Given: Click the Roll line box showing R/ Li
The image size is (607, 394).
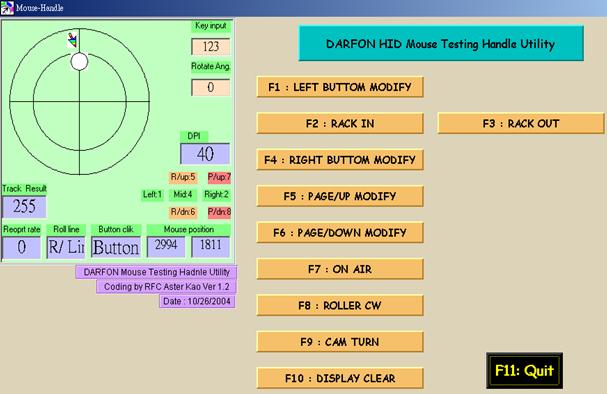Looking at the screenshot, I should pos(66,247).
